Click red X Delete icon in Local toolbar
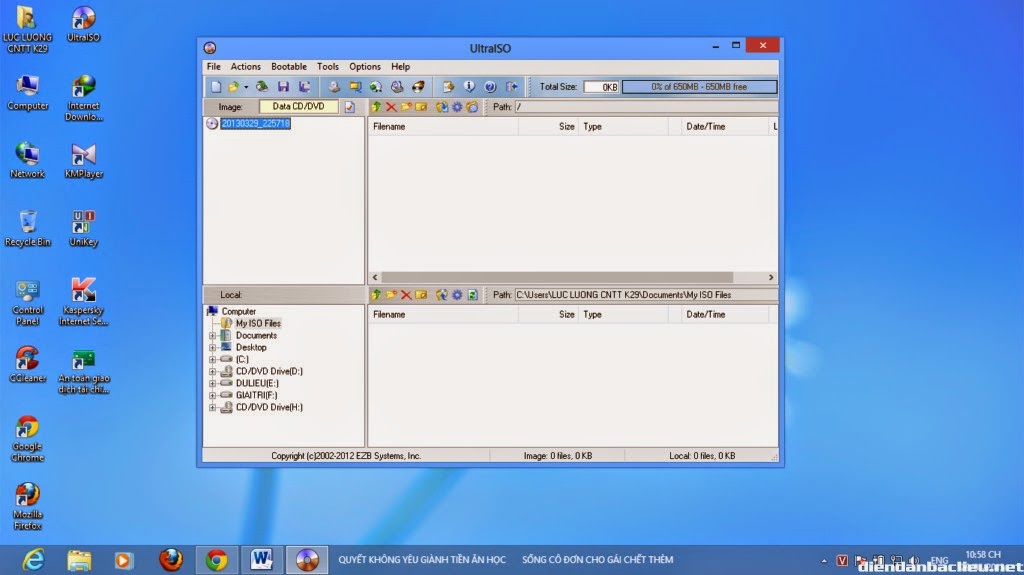Screen dimensions: 1024x575 pos(406,295)
